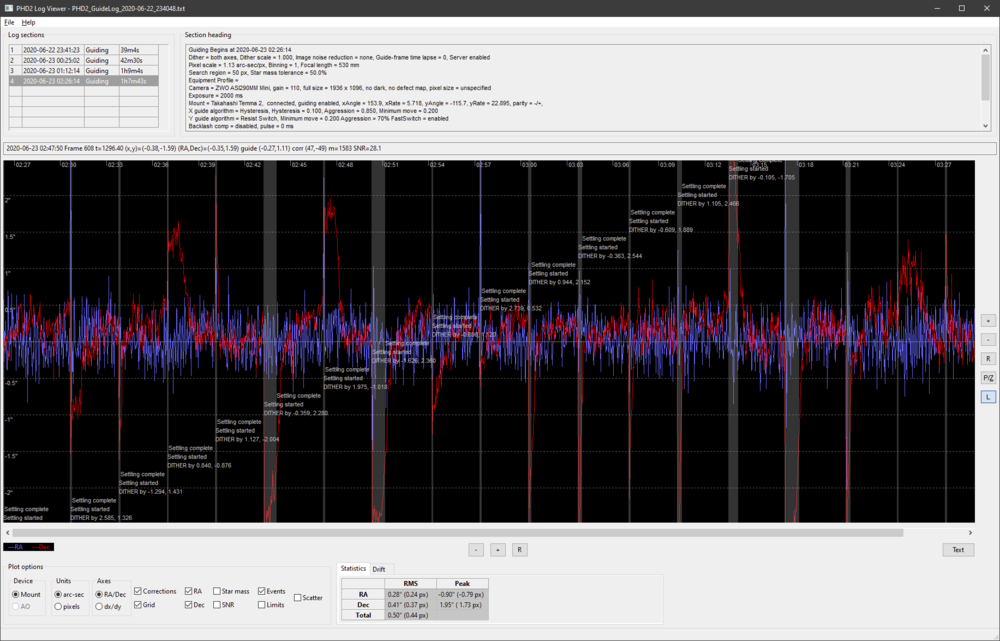Select the dx/dy axes radio button
Screen dimensions: 1000x641
[x=101, y=606]
